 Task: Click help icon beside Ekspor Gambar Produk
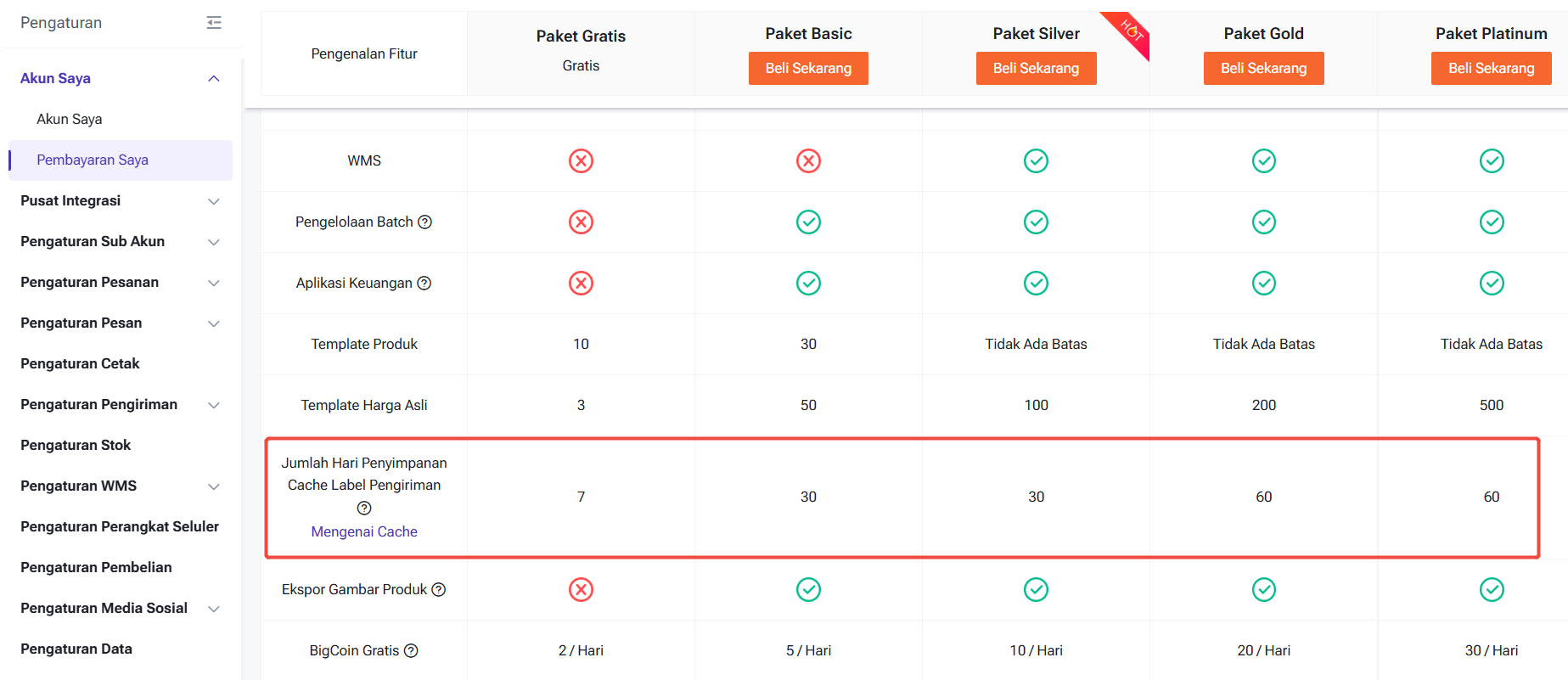pyautogui.click(x=439, y=589)
